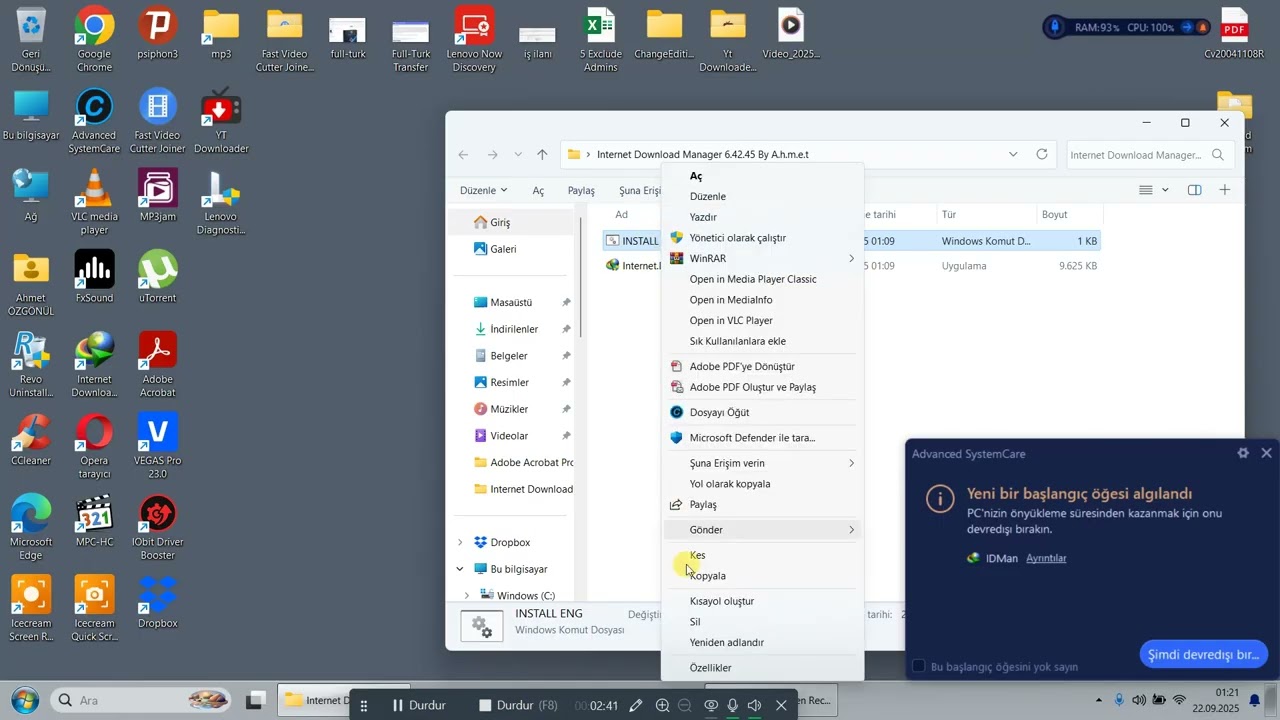Image resolution: width=1280 pixels, height=720 pixels.
Task: Click recorder zoom in icon
Action: click(662, 705)
